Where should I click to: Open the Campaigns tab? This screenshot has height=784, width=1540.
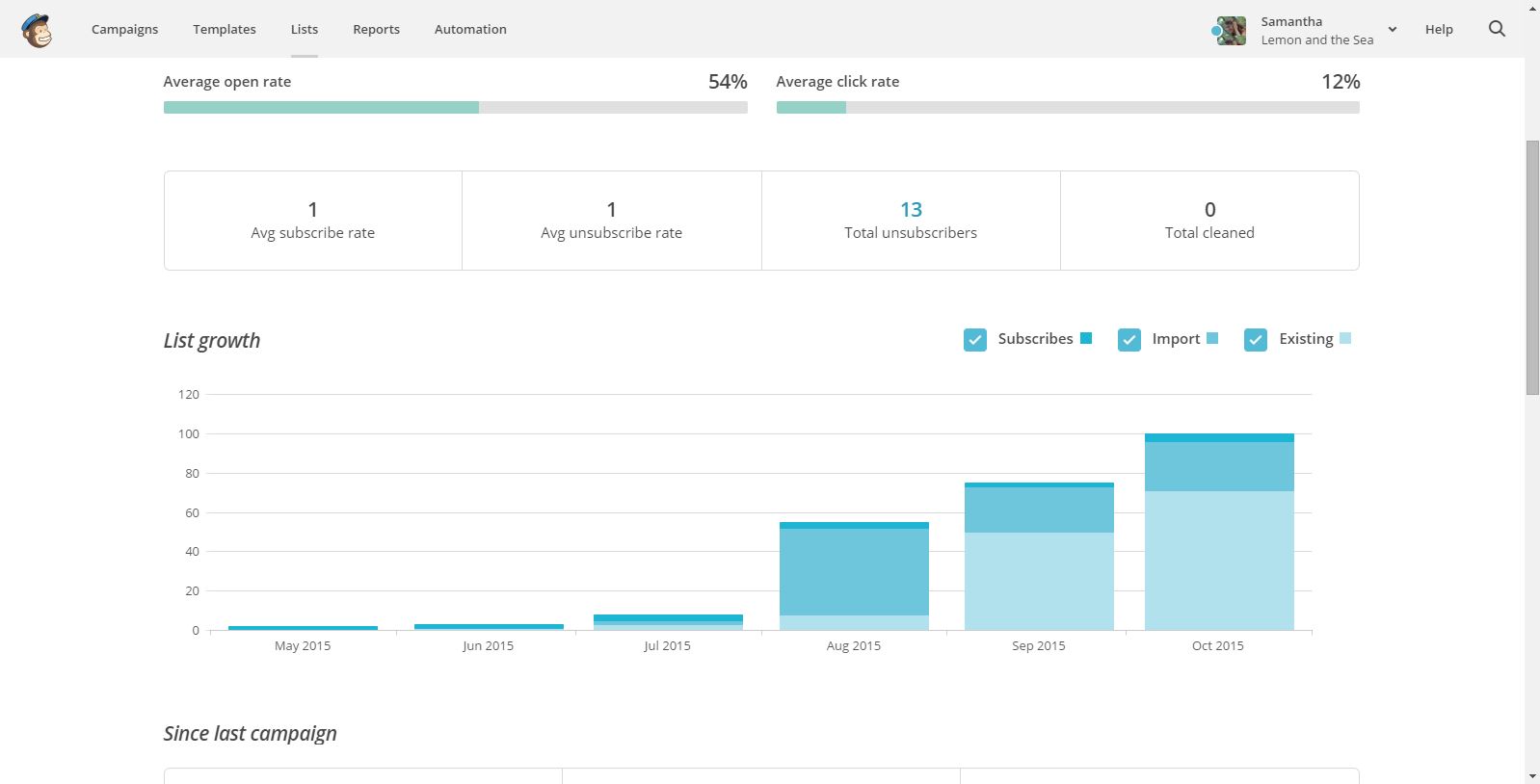(124, 29)
